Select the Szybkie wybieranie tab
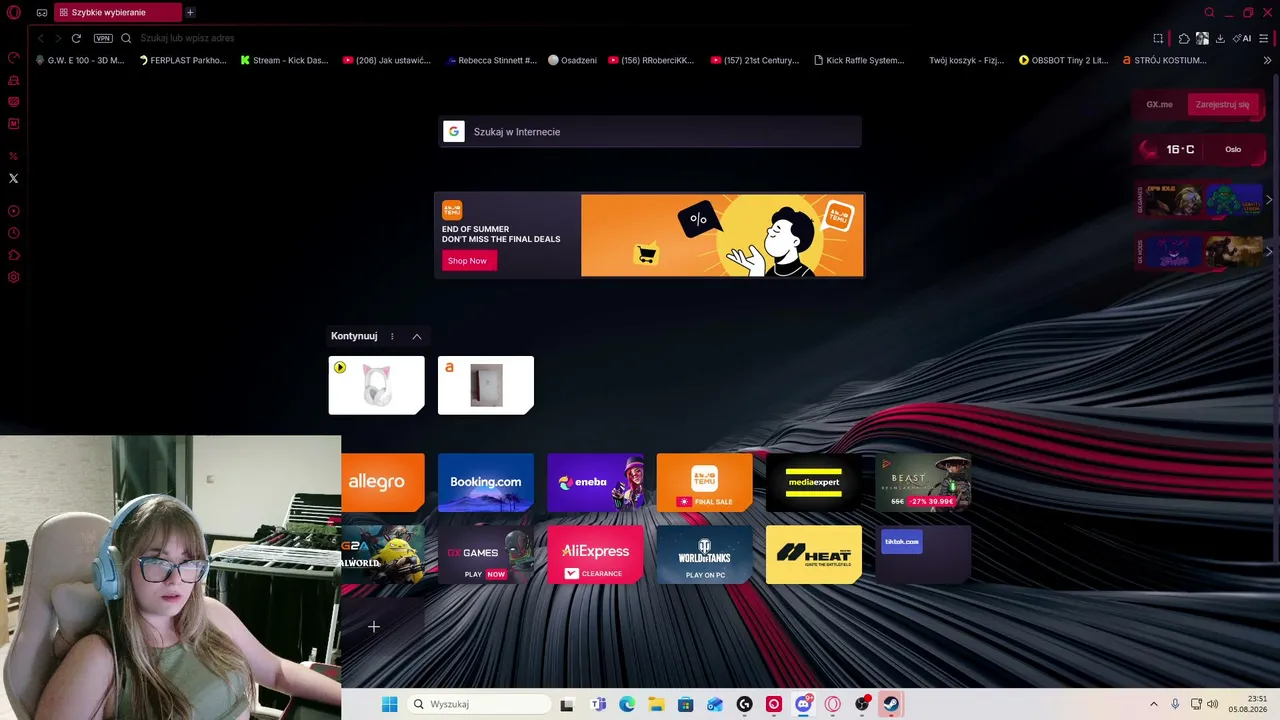 [x=117, y=13]
